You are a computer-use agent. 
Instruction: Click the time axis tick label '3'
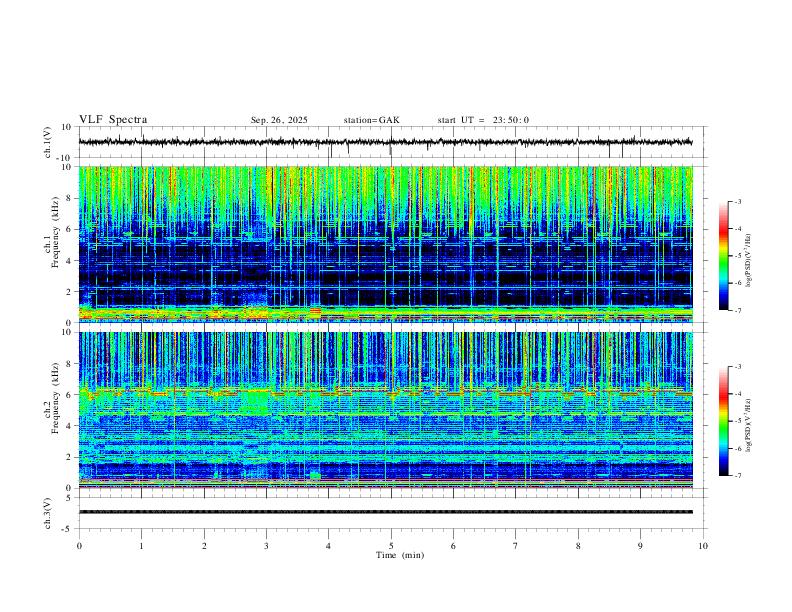point(266,546)
